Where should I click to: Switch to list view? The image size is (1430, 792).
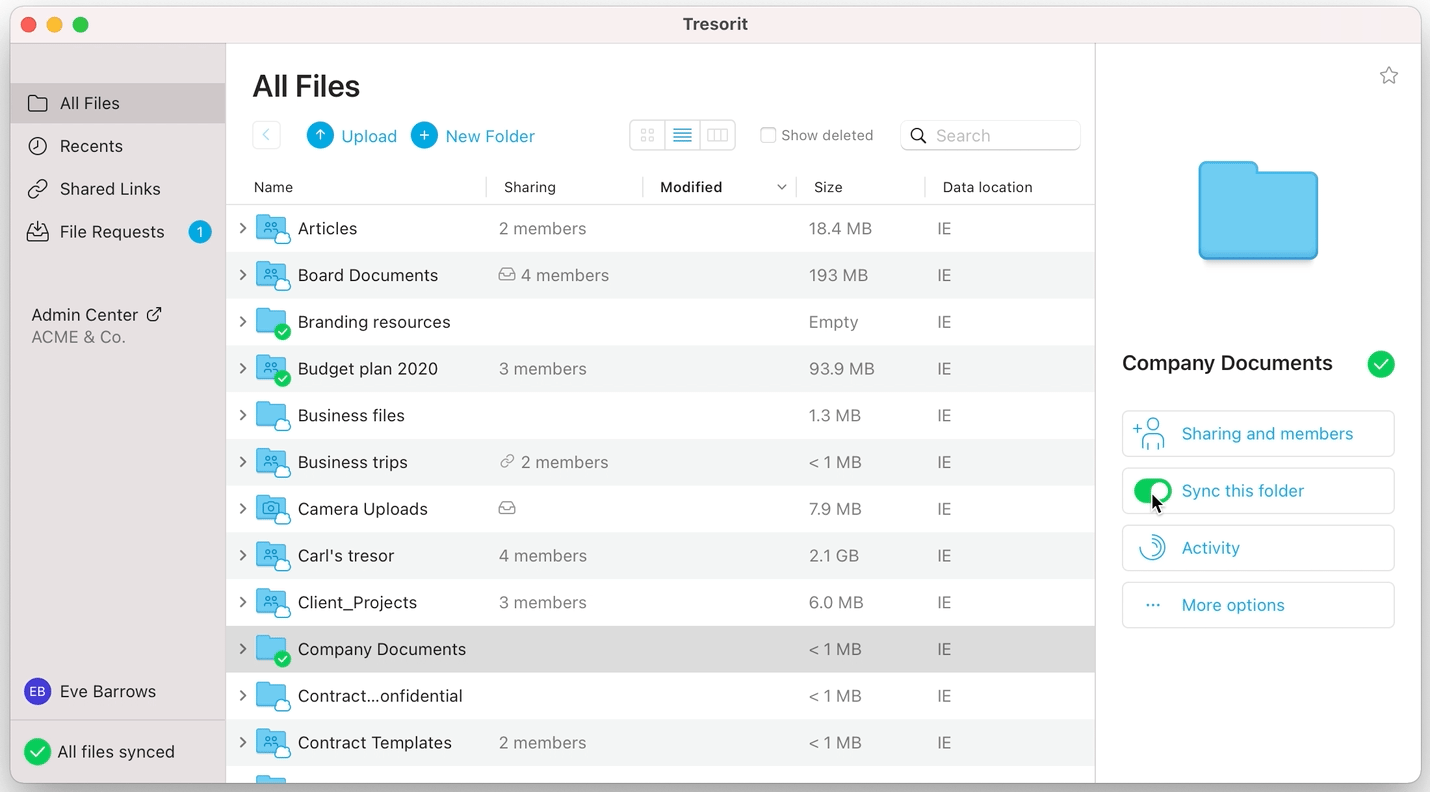pos(682,135)
